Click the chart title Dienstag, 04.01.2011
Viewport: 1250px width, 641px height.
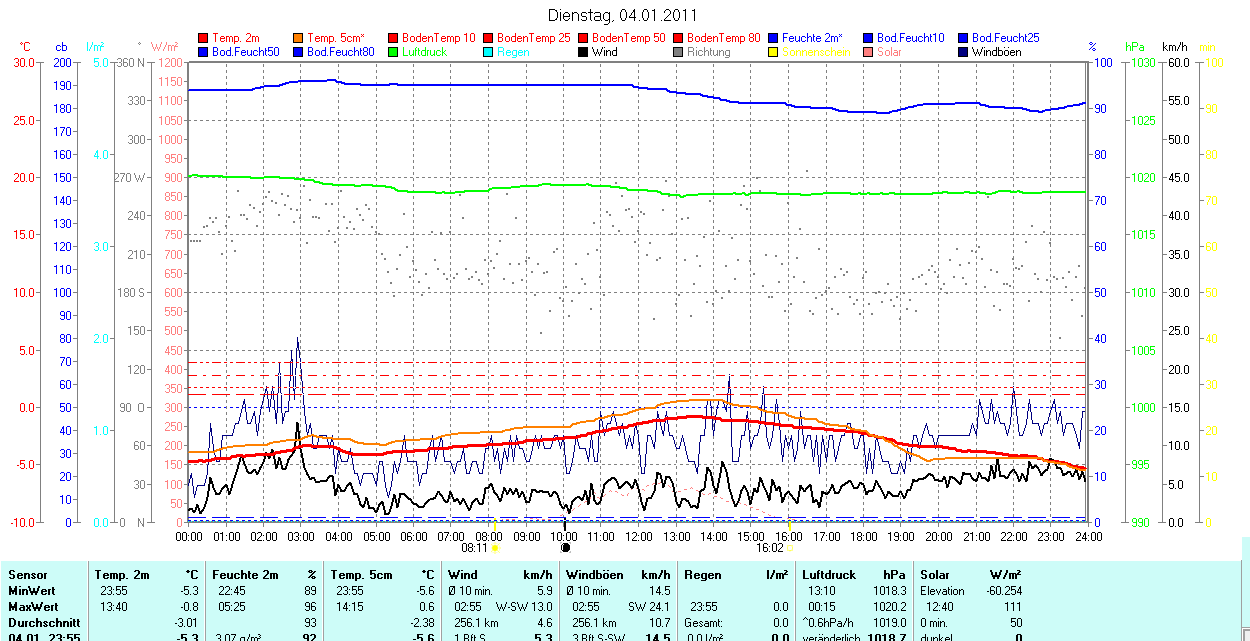(624, 15)
